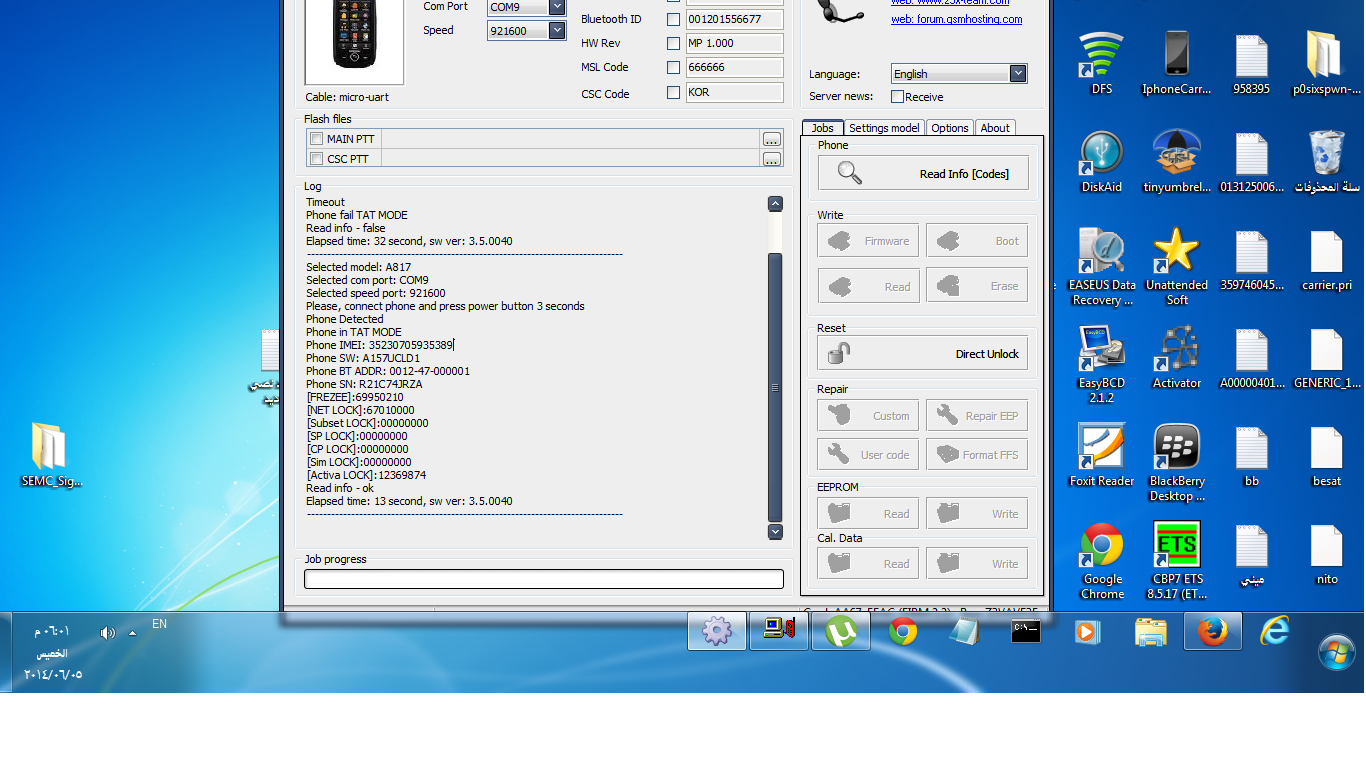Enable the MAIN PTT flash file checkbox
The image size is (1366, 768).
click(x=316, y=139)
